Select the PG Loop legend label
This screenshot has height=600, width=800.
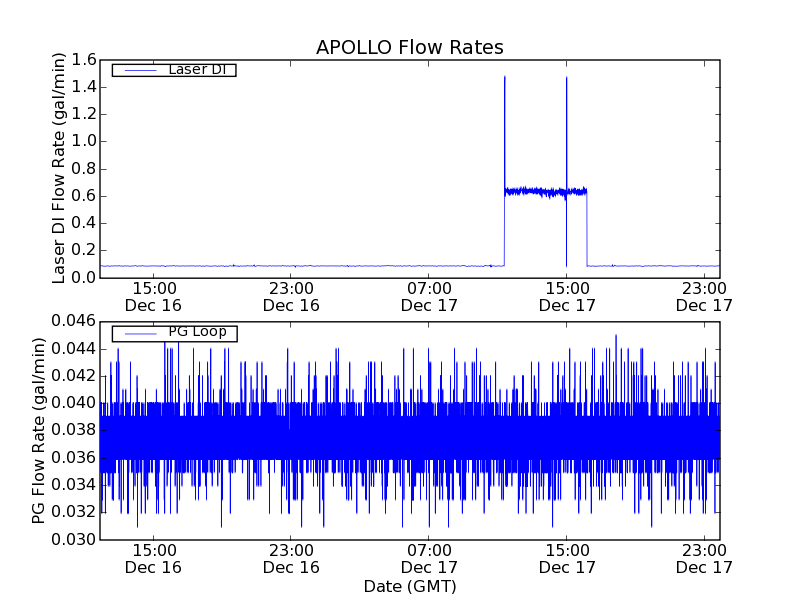tap(197, 332)
